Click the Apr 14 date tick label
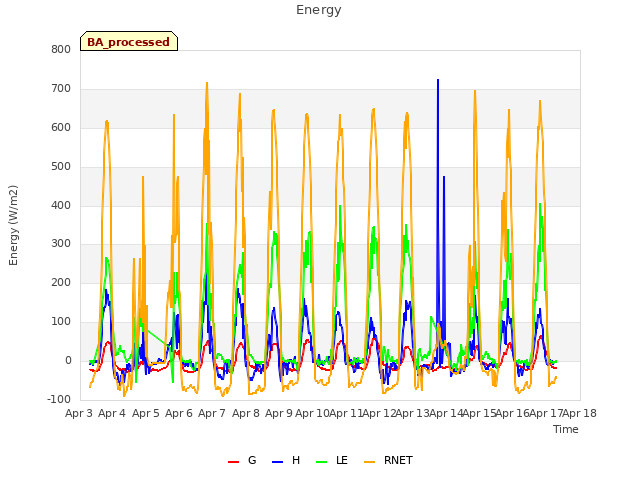This screenshot has width=640, height=480. (x=446, y=413)
